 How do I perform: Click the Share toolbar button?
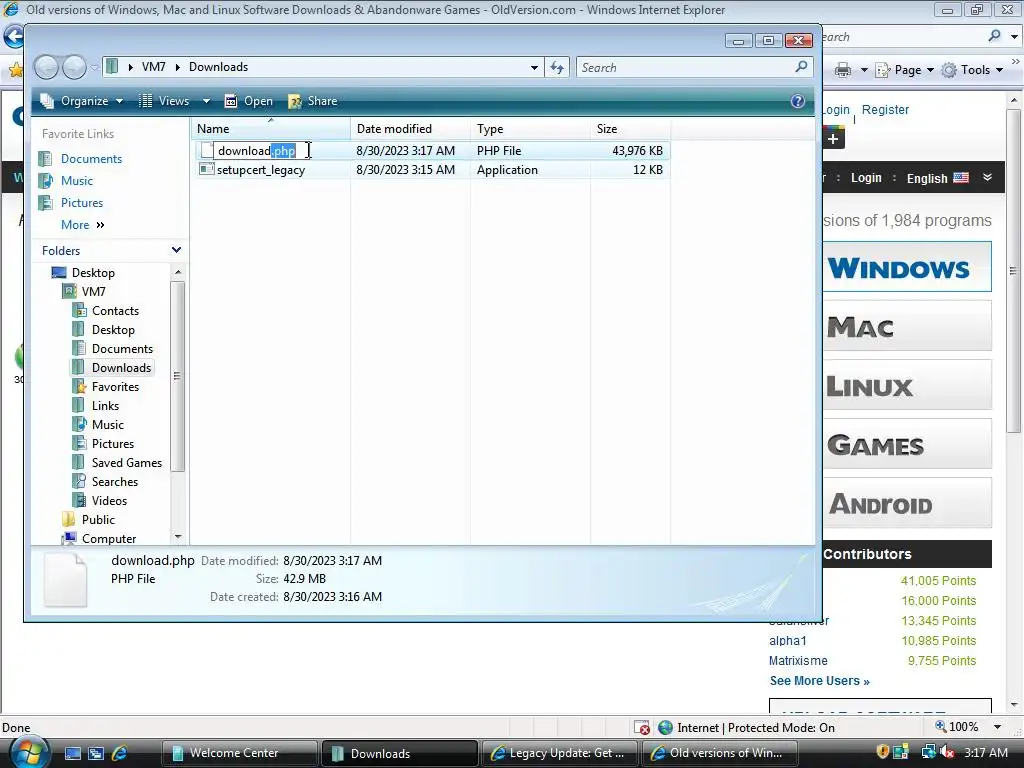click(x=313, y=101)
